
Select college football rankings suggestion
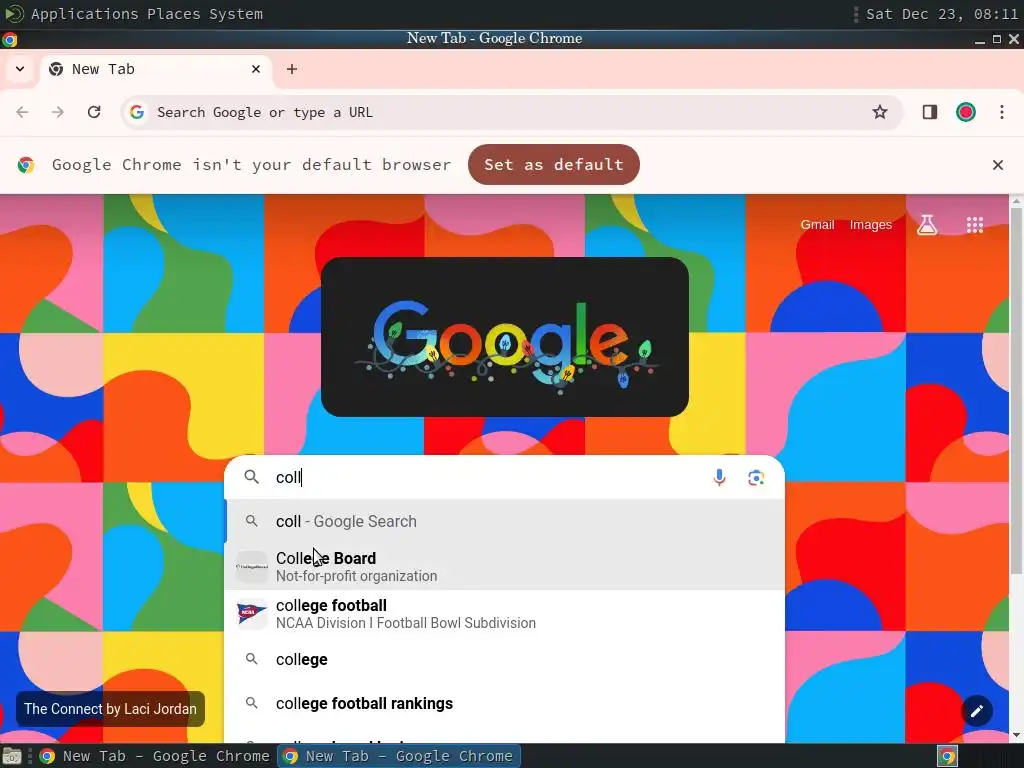(x=504, y=703)
